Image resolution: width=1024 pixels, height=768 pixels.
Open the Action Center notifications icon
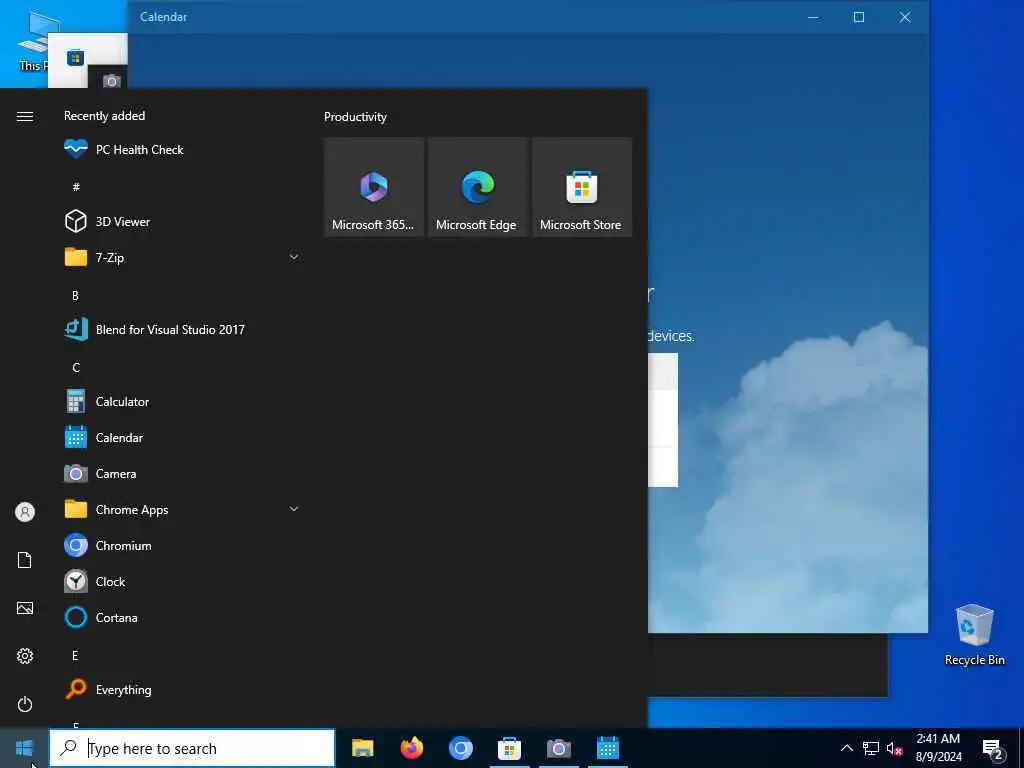click(x=993, y=749)
